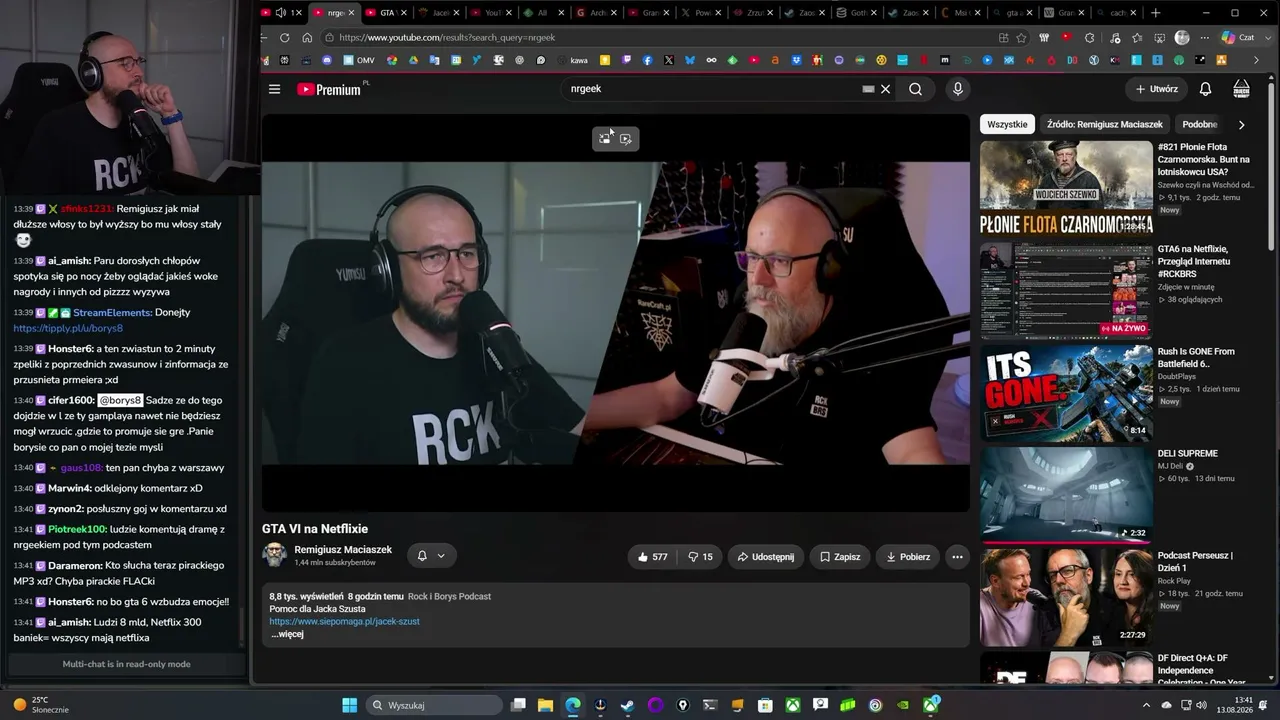The width and height of the screenshot is (1280, 720).
Task: Click the magnifier search button
Action: [915, 89]
